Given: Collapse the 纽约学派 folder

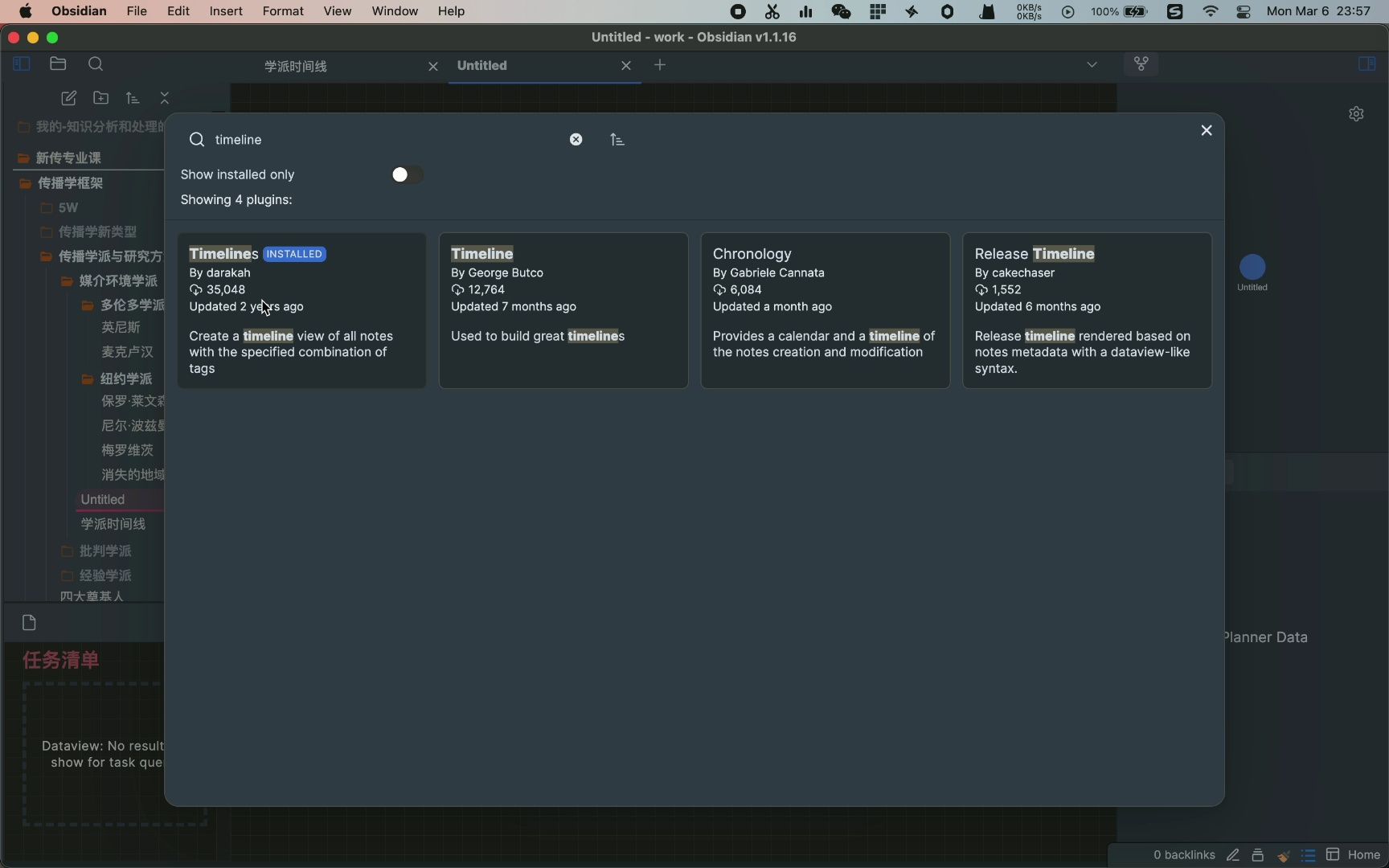Looking at the screenshot, I should [117, 379].
